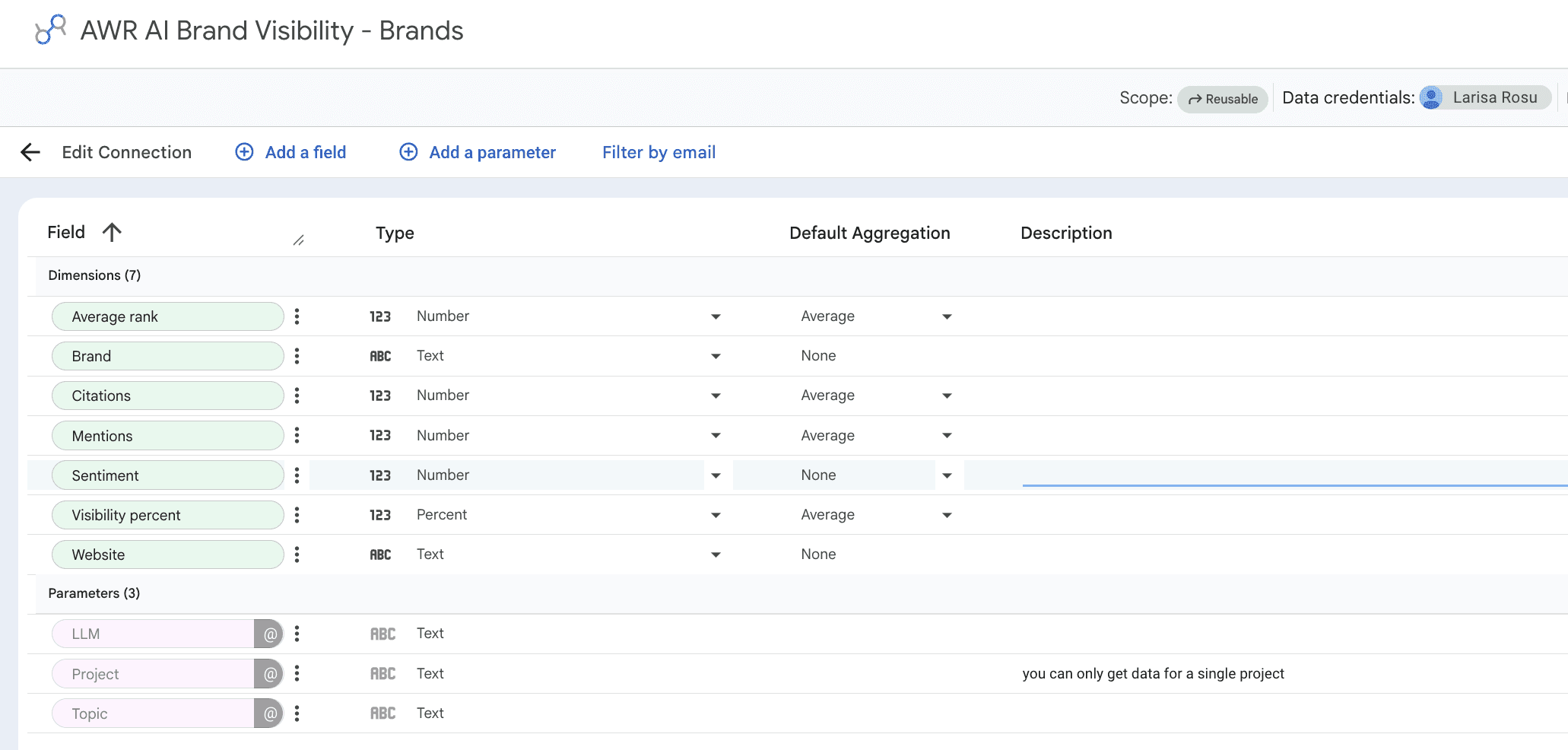Open the three-dot menu for LLM parameter

(x=297, y=634)
